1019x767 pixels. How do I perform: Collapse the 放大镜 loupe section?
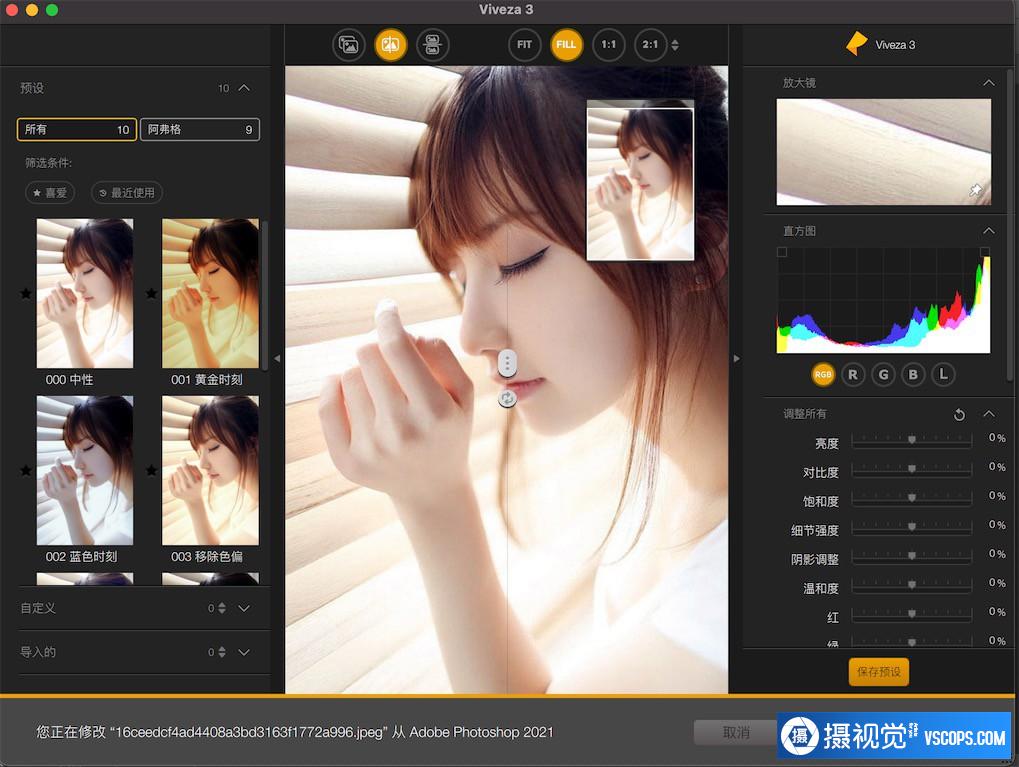click(x=988, y=83)
